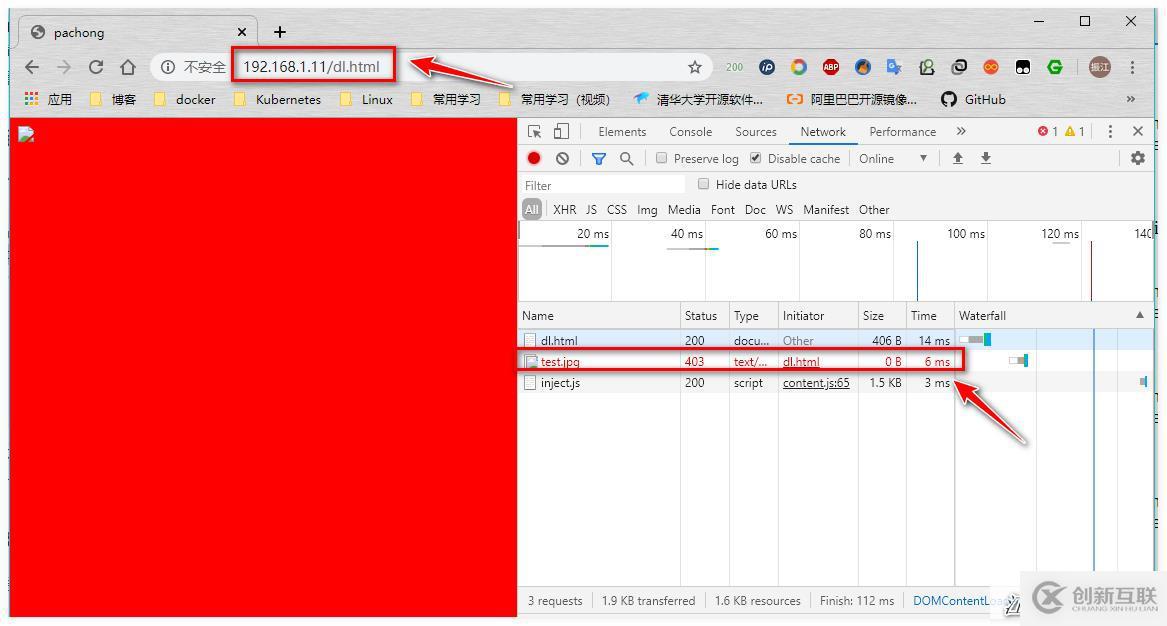Image resolution: width=1167 pixels, height=626 pixels.
Task: Sort by the Status column header
Action: 704,316
